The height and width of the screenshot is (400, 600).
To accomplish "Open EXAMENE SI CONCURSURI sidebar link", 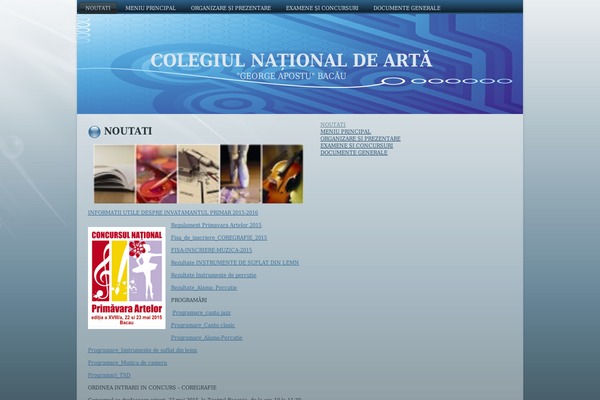I will [357, 145].
